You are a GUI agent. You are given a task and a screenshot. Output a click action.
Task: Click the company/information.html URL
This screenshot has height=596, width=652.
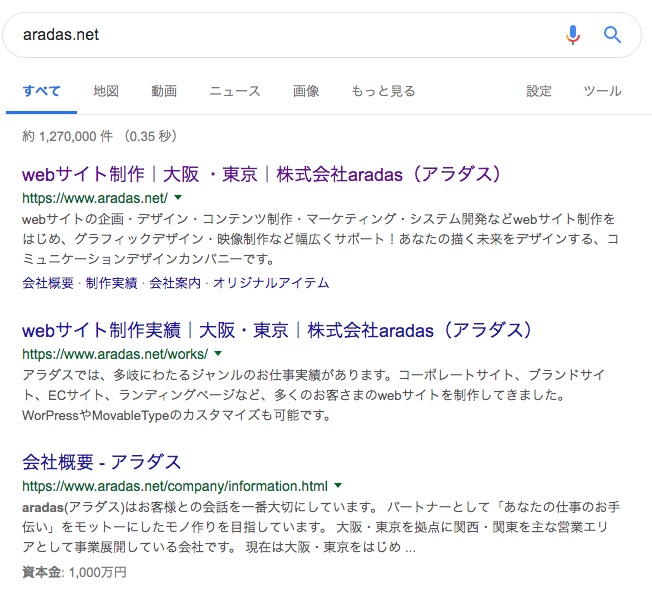(175, 486)
